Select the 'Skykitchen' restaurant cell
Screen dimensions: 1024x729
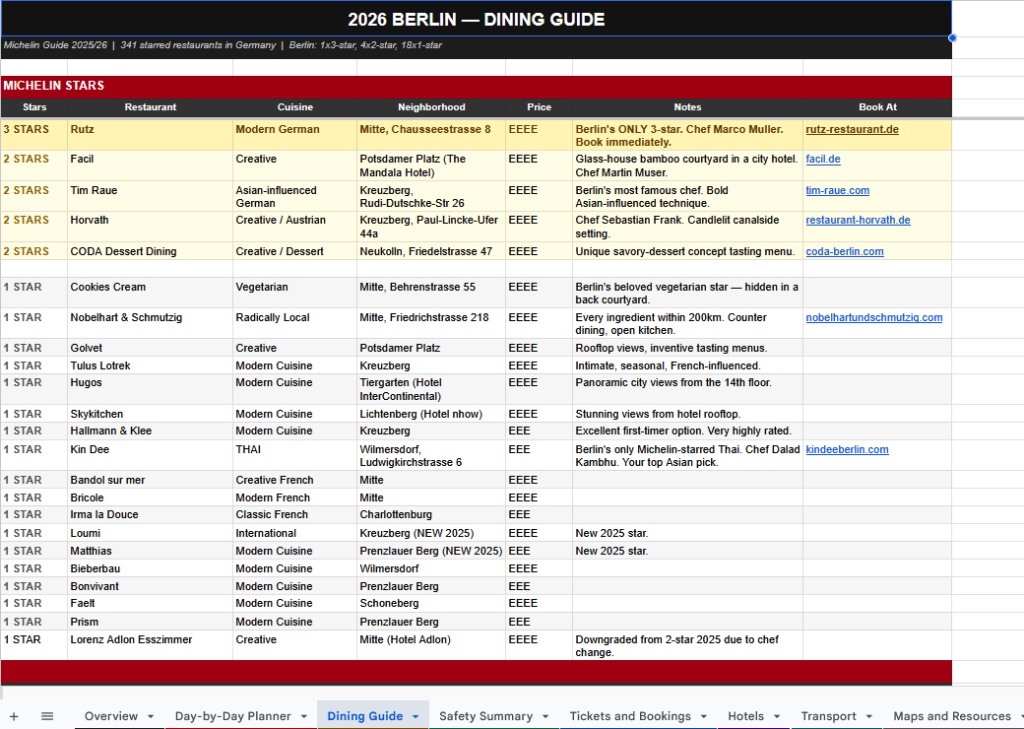point(150,414)
